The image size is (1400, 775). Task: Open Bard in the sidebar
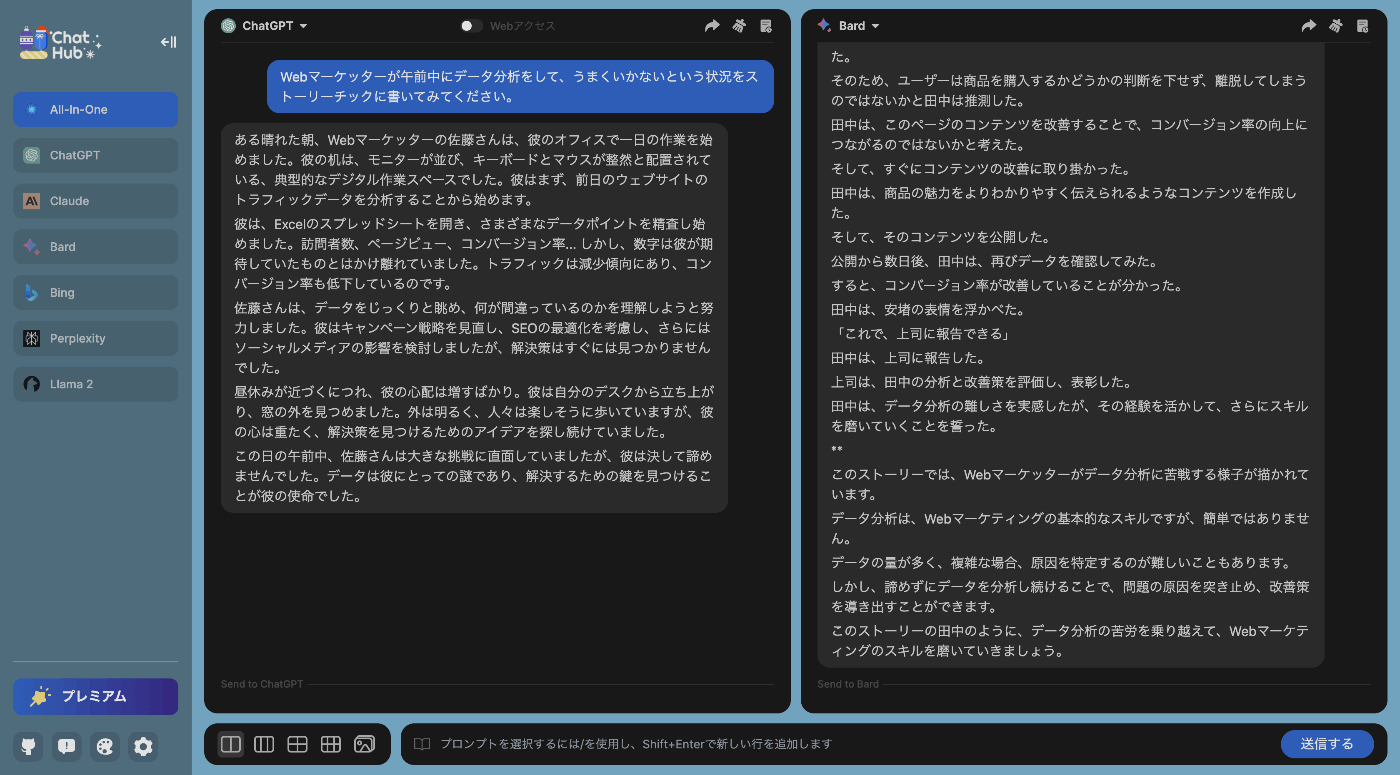95,247
